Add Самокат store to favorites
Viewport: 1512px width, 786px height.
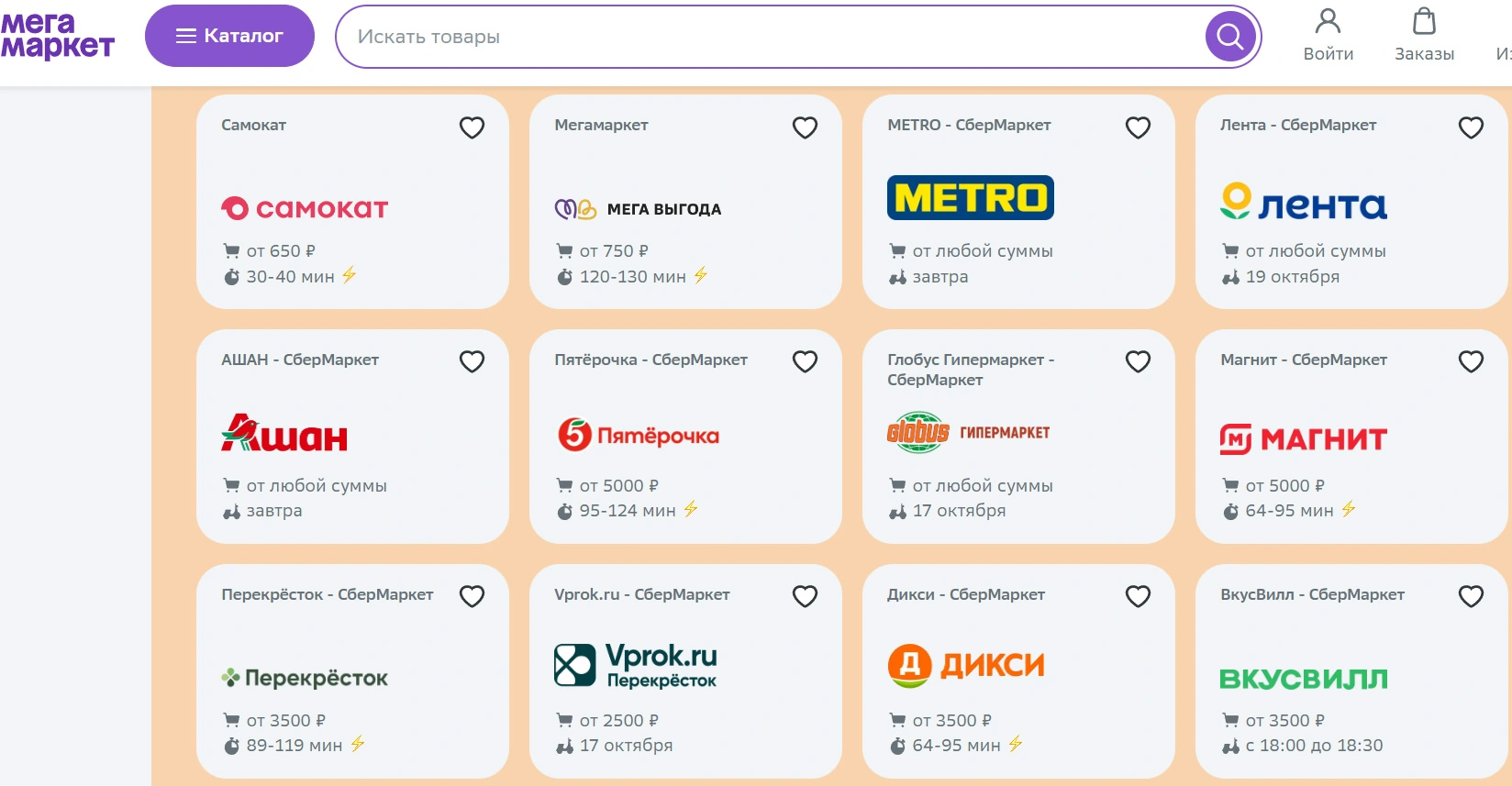[472, 127]
